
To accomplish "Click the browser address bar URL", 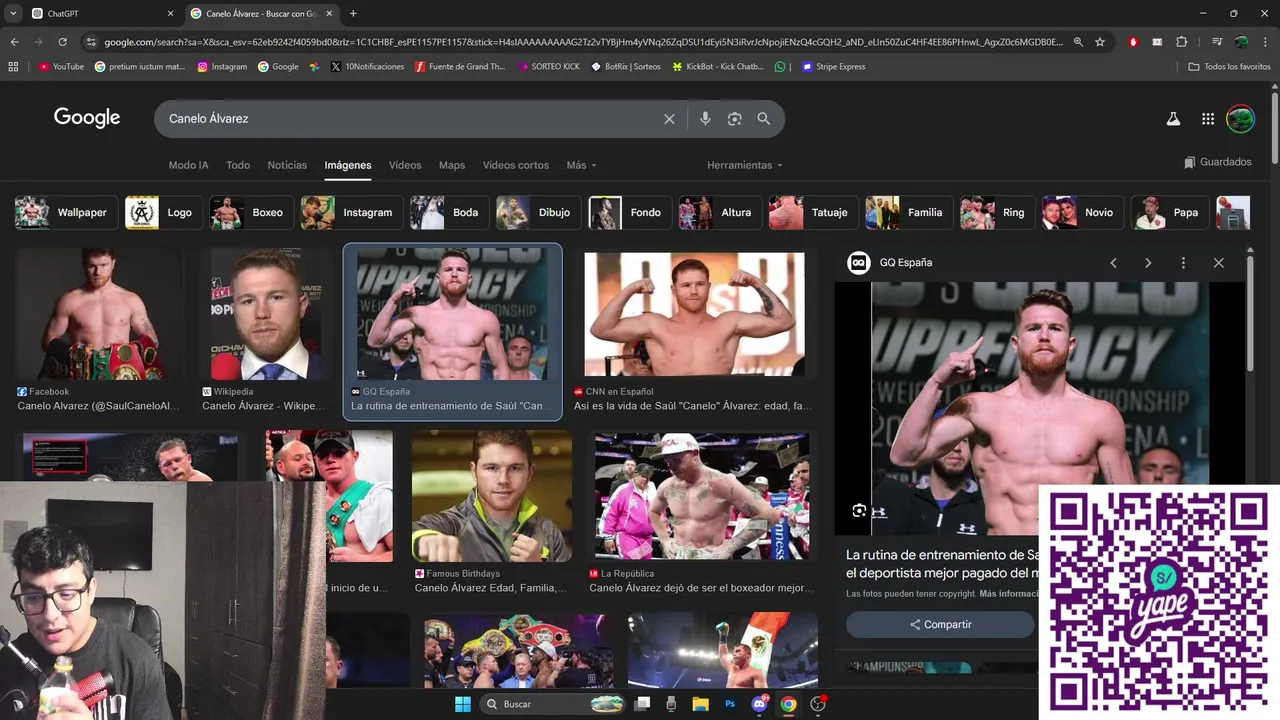I will point(583,42).
